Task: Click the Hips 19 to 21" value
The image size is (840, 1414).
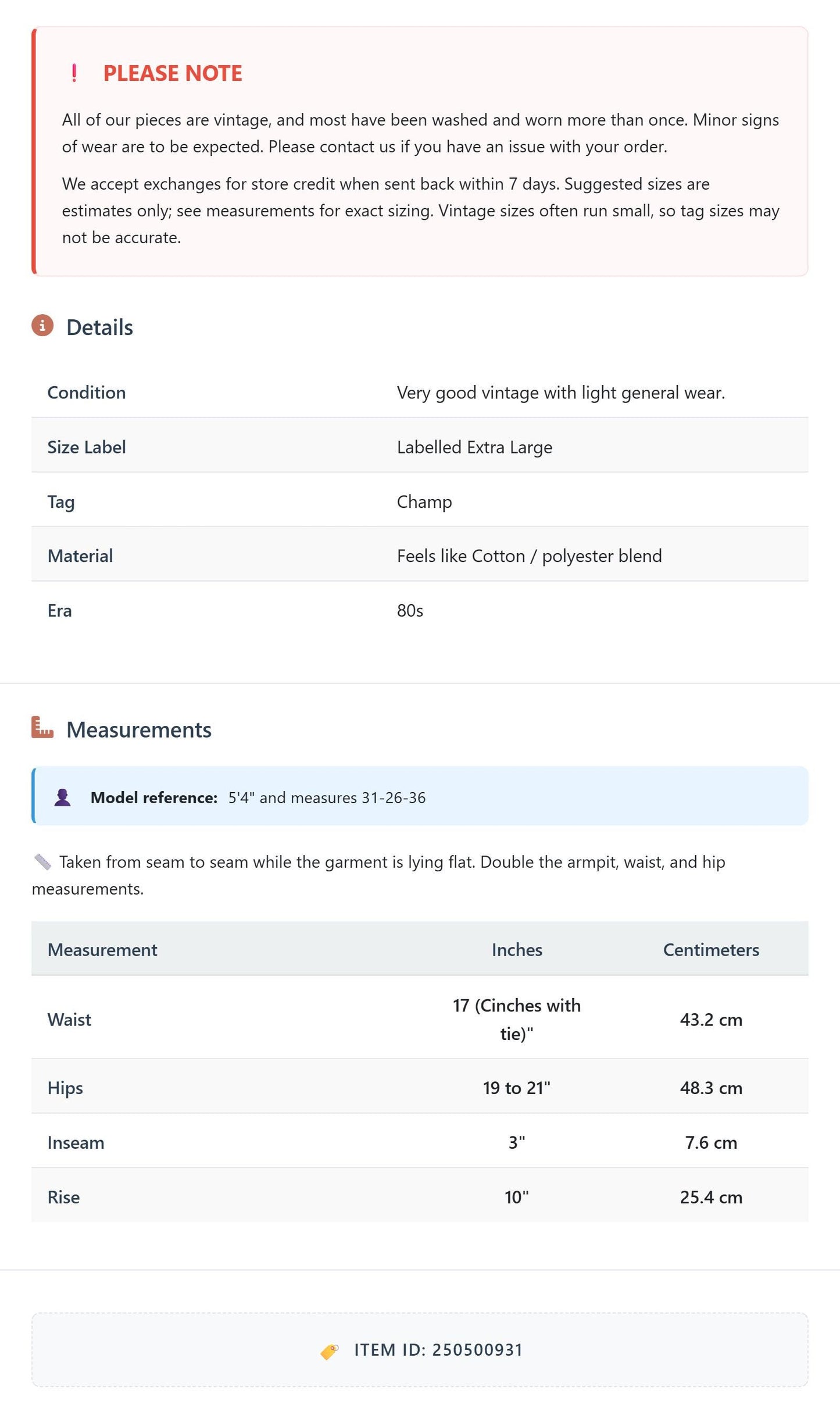Action: coord(517,1088)
